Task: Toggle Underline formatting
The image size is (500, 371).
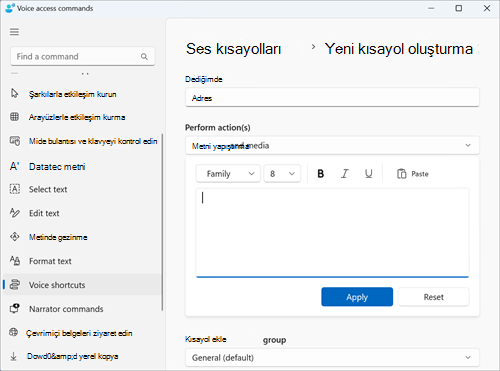Action: point(368,174)
